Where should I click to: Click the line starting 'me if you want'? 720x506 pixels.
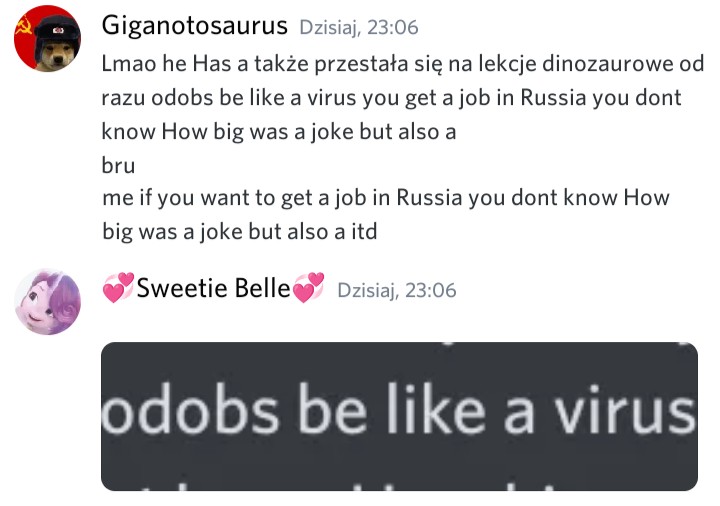pyautogui.click(x=386, y=198)
